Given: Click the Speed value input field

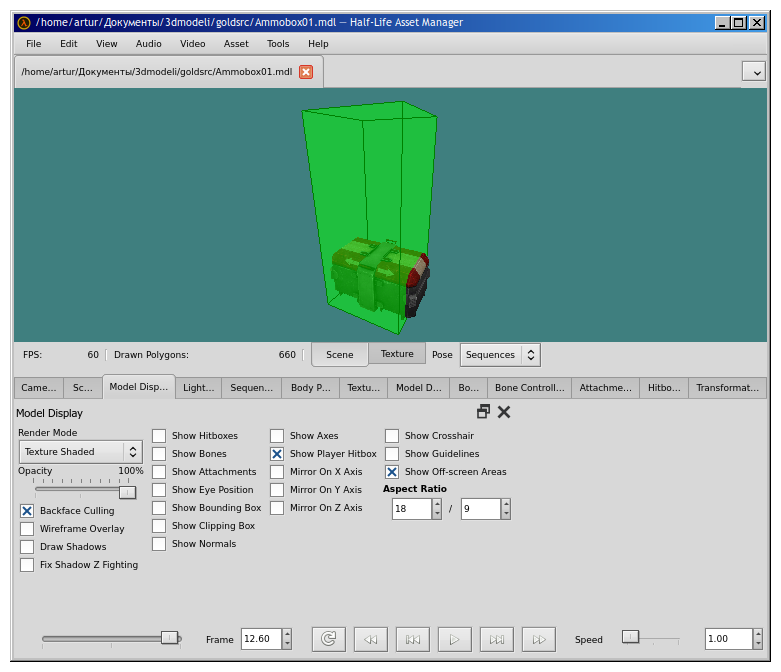Looking at the screenshot, I should (729, 639).
